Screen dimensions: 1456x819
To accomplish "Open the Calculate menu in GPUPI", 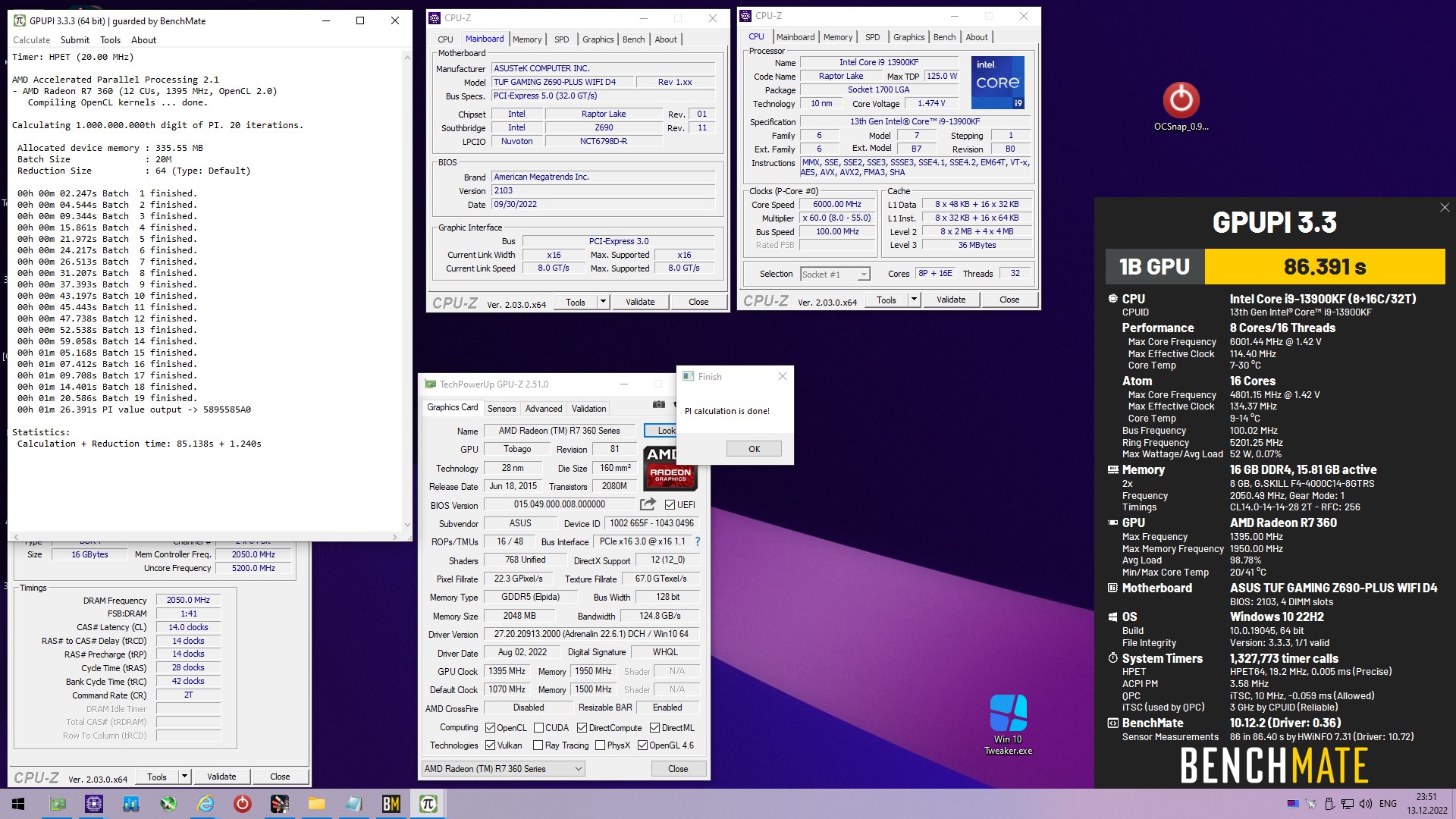I will pyautogui.click(x=31, y=40).
